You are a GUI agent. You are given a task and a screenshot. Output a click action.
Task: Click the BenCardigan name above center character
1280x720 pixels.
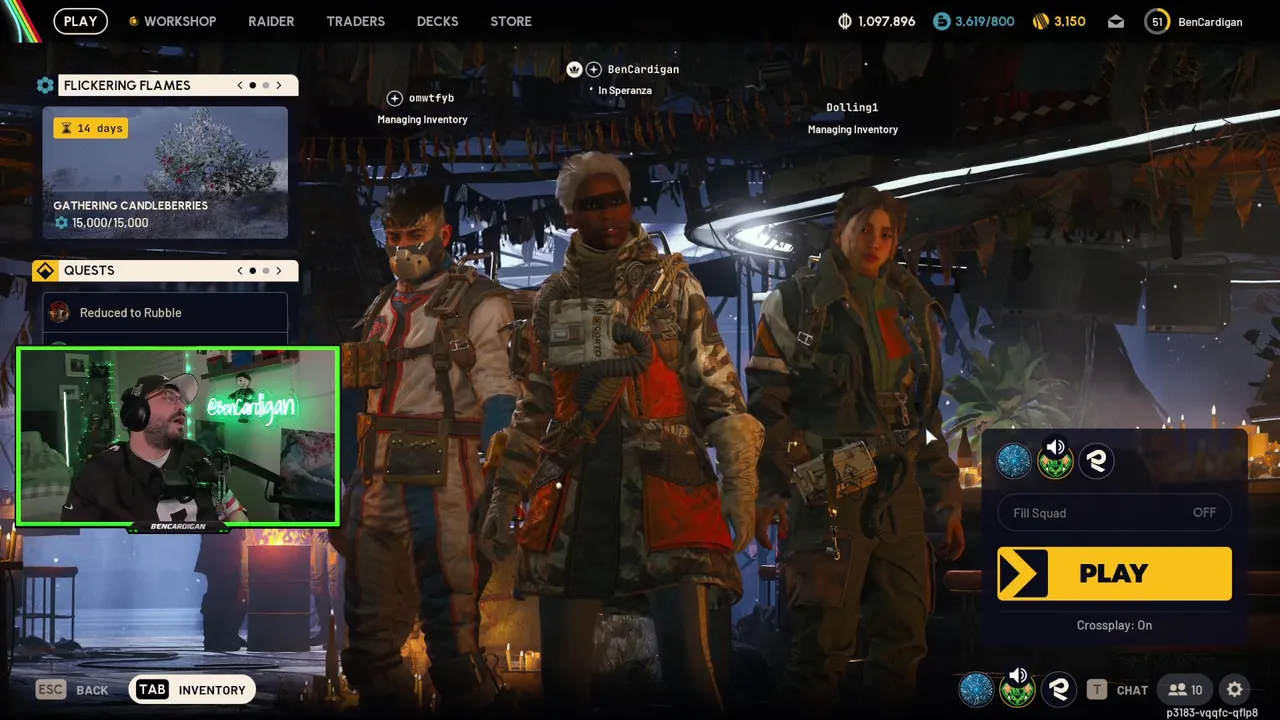[643, 69]
